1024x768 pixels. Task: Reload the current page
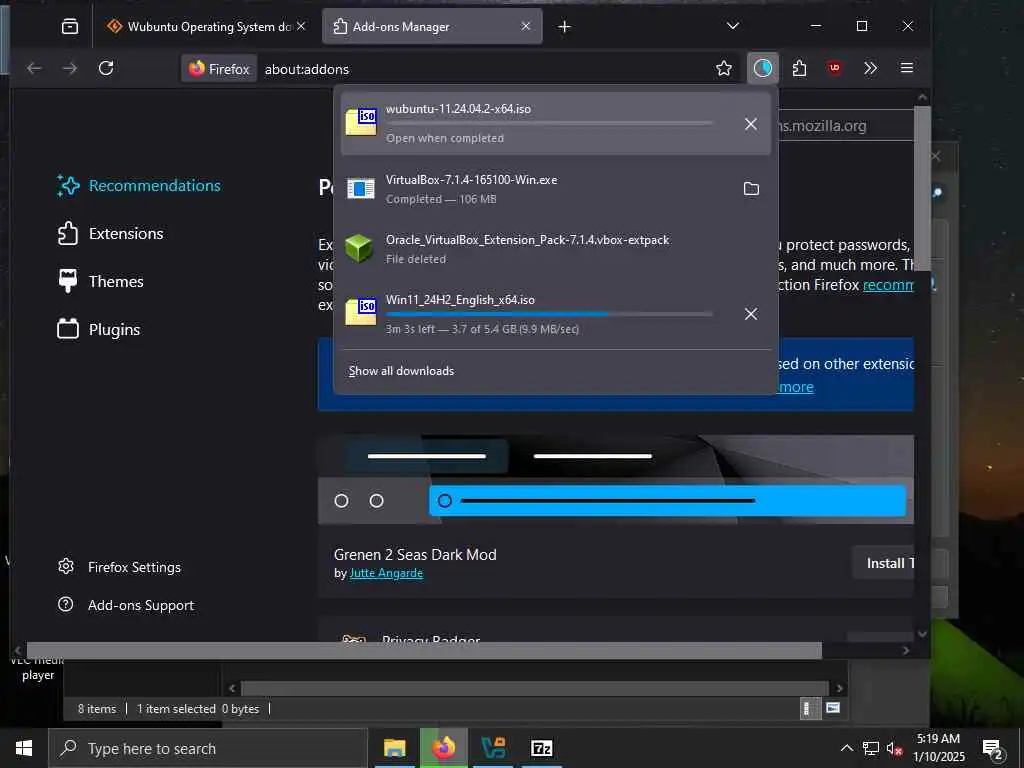[x=106, y=68]
